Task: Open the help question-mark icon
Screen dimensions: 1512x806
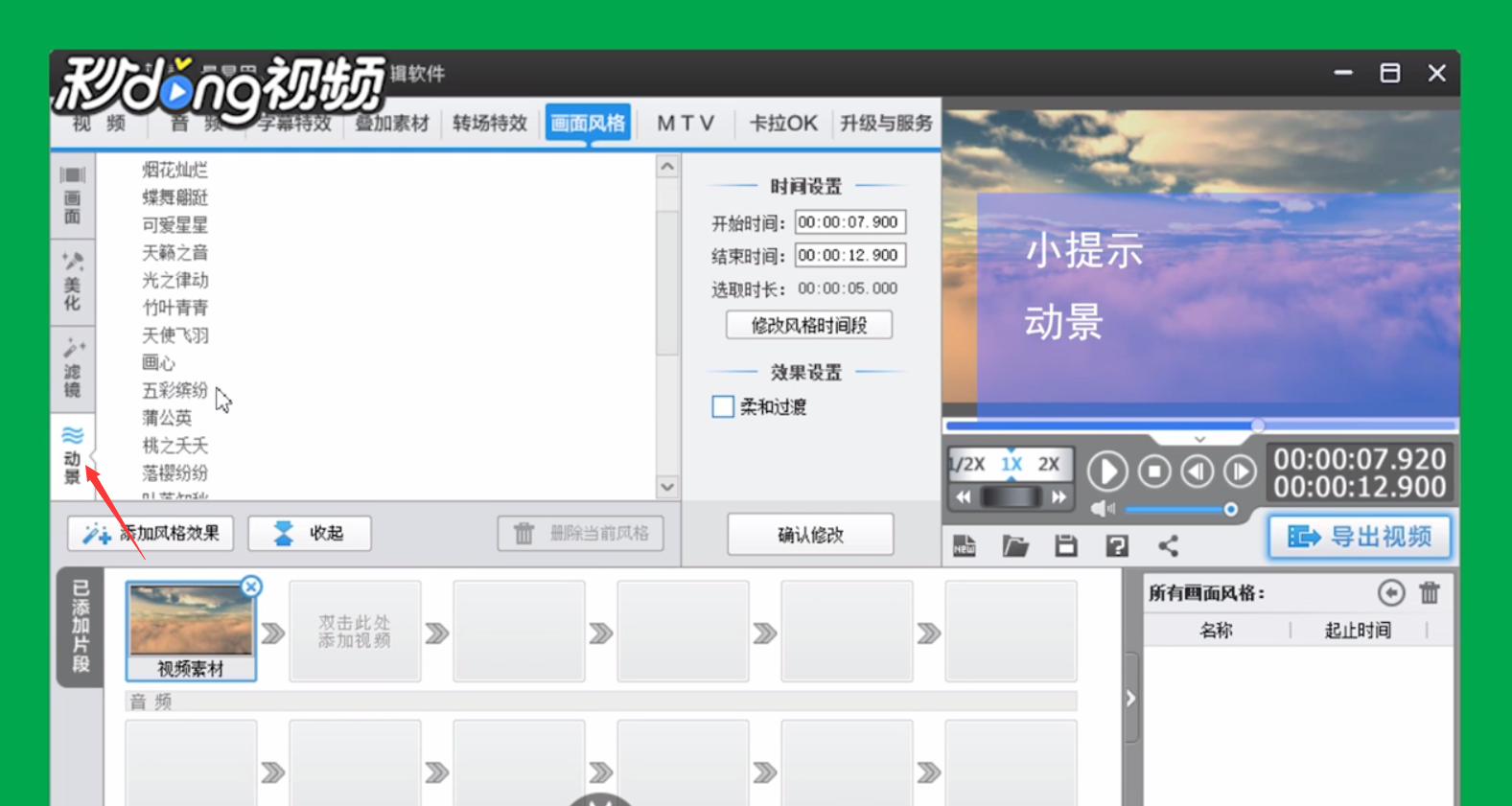Action: (x=1117, y=546)
